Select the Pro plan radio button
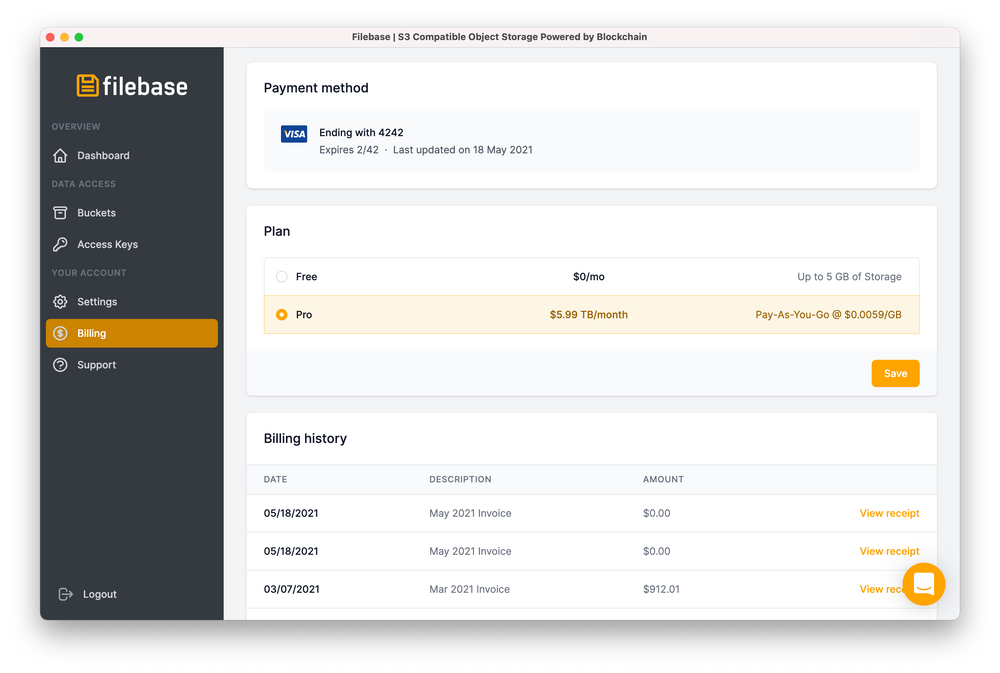 pos(281,314)
